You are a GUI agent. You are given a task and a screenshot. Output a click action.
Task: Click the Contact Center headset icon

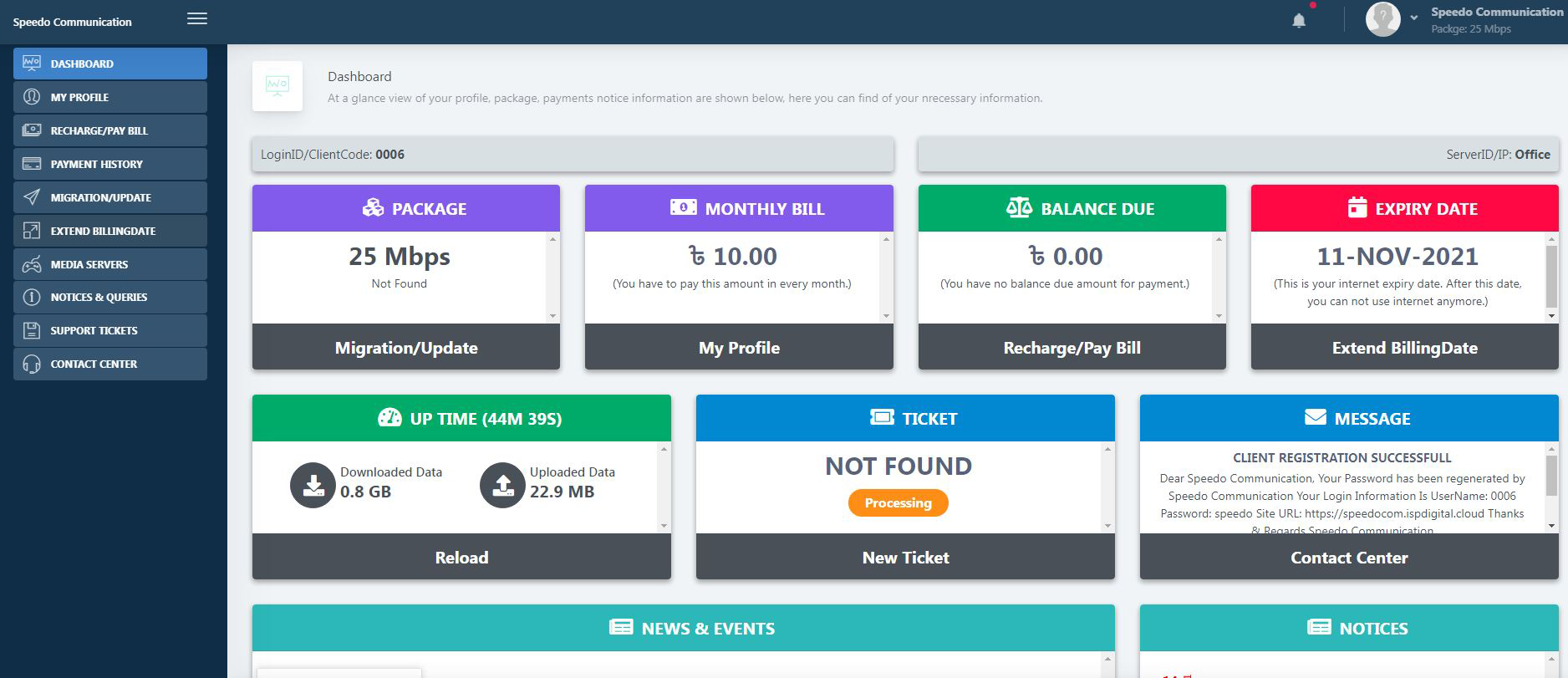click(32, 364)
